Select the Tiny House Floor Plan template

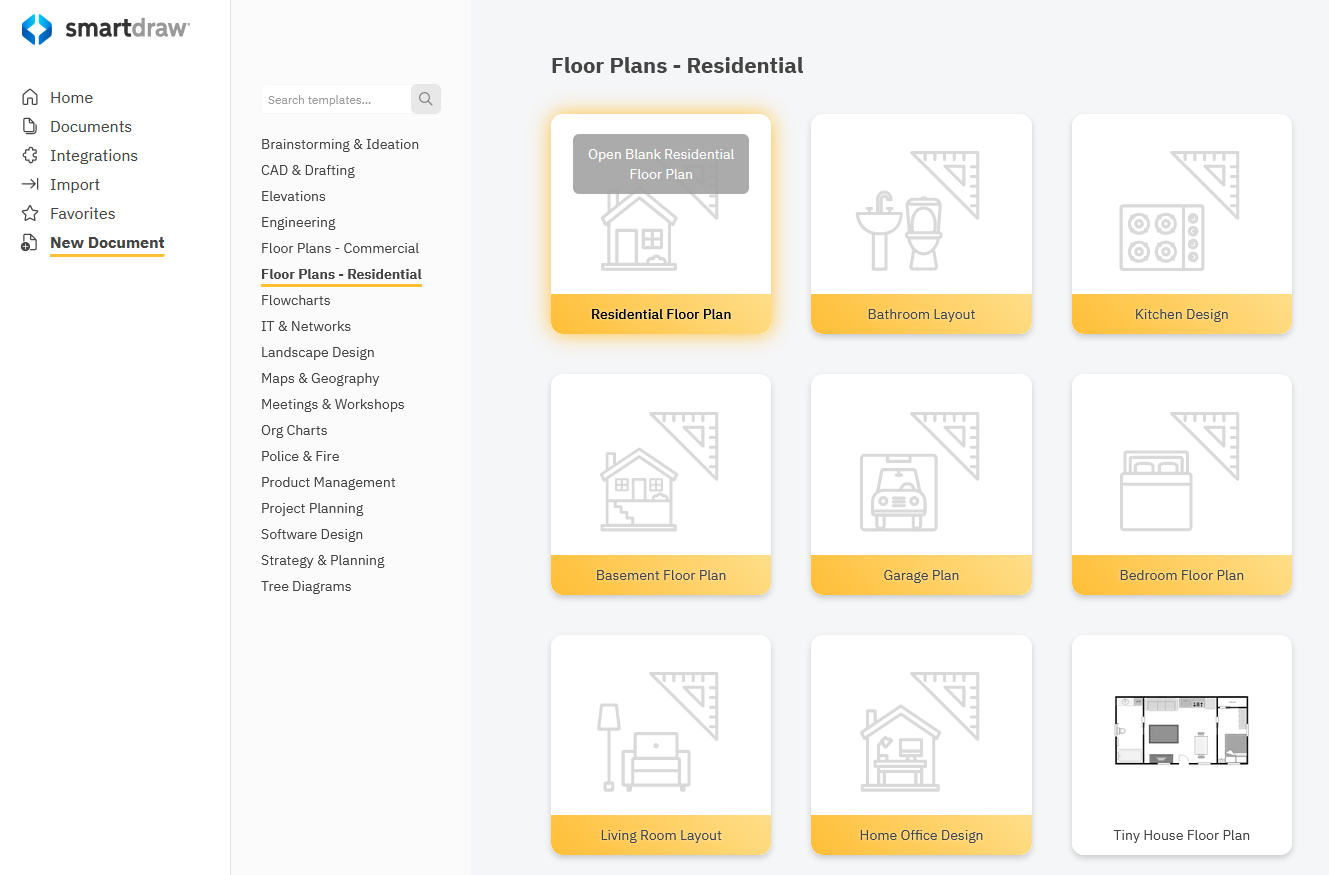tap(1181, 745)
